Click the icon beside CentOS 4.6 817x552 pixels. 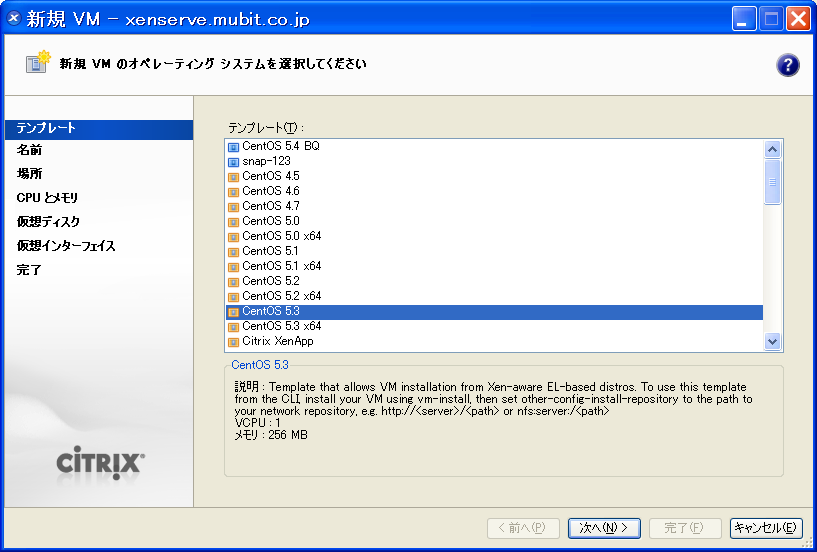pyautogui.click(x=233, y=192)
